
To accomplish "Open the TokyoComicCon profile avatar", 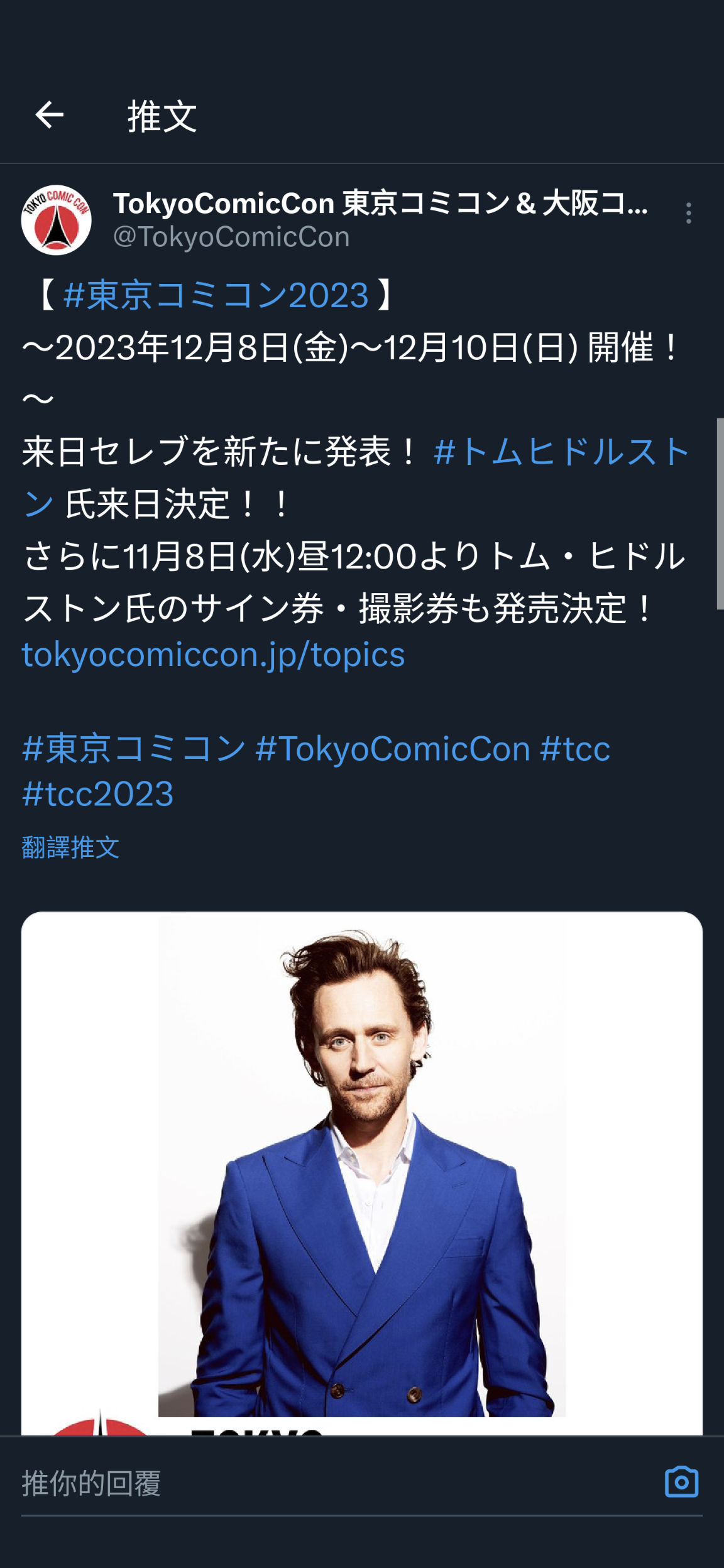I will tap(57, 220).
